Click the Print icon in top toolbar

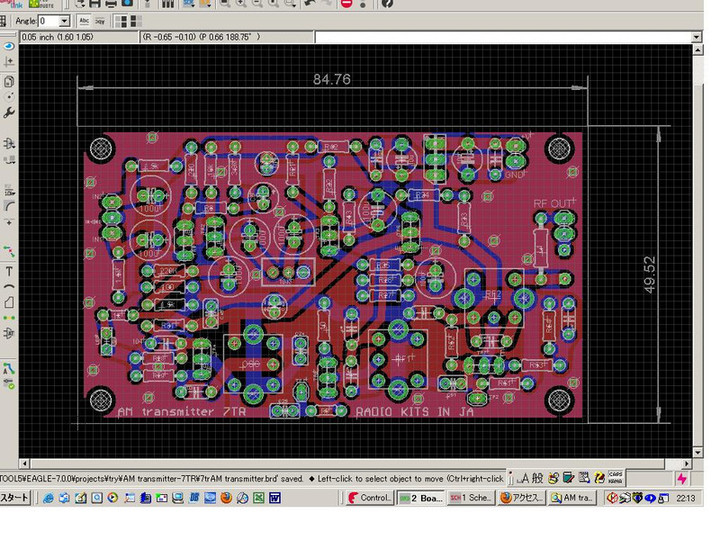click(111, 3)
